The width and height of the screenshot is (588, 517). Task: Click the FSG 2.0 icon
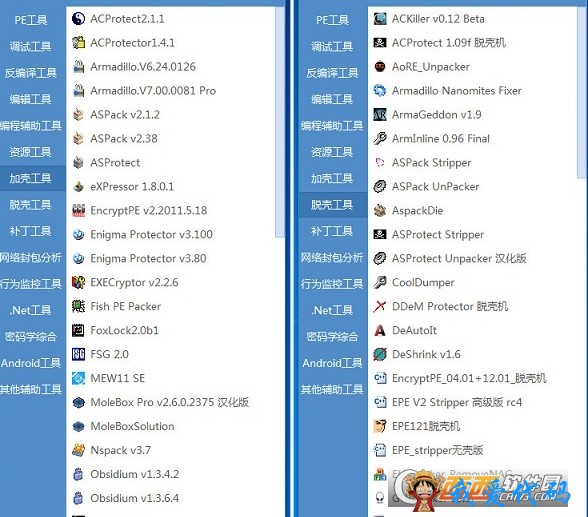click(x=78, y=354)
